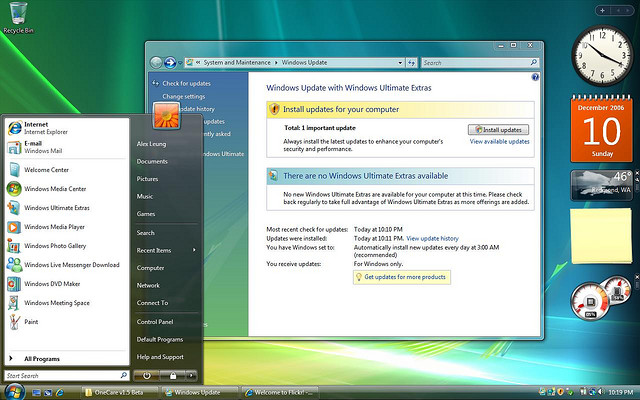The height and width of the screenshot is (400, 640).
Task: Expand the Recent Items submenu
Action: 167,250
